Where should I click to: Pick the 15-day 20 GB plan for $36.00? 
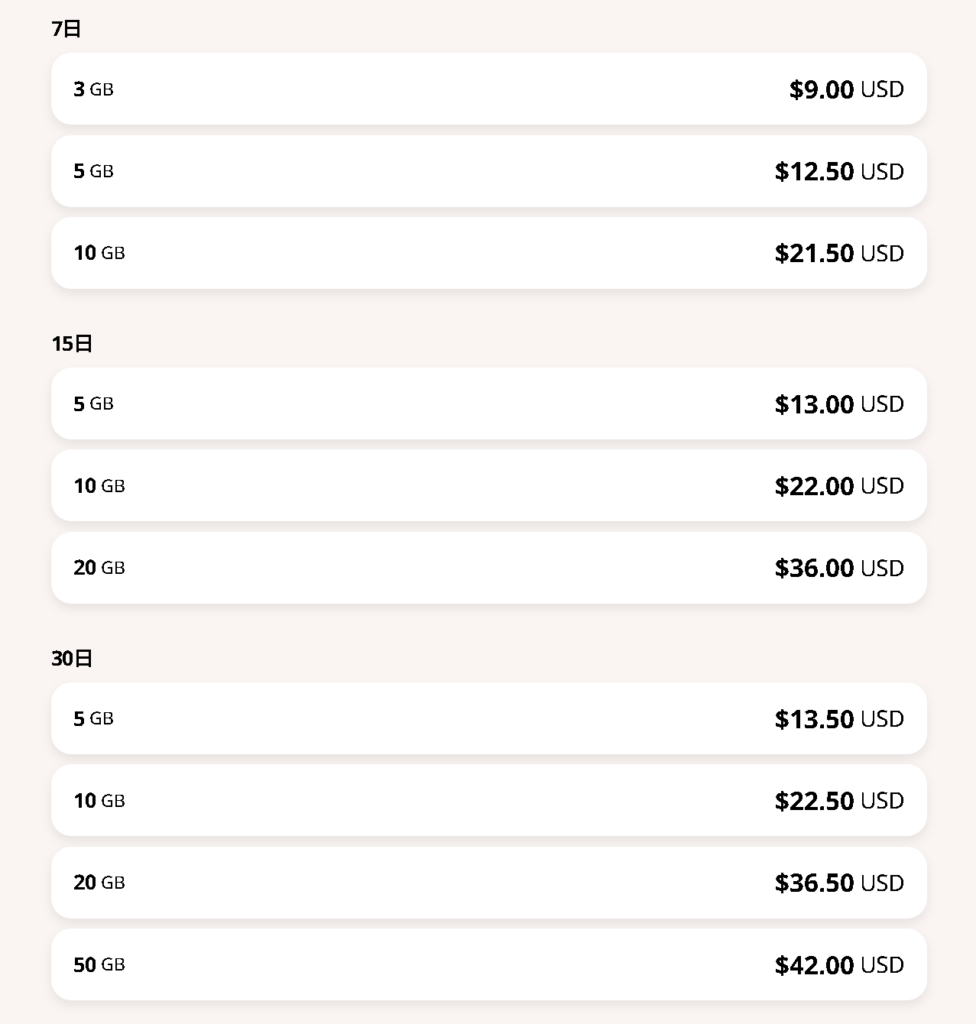click(489, 568)
